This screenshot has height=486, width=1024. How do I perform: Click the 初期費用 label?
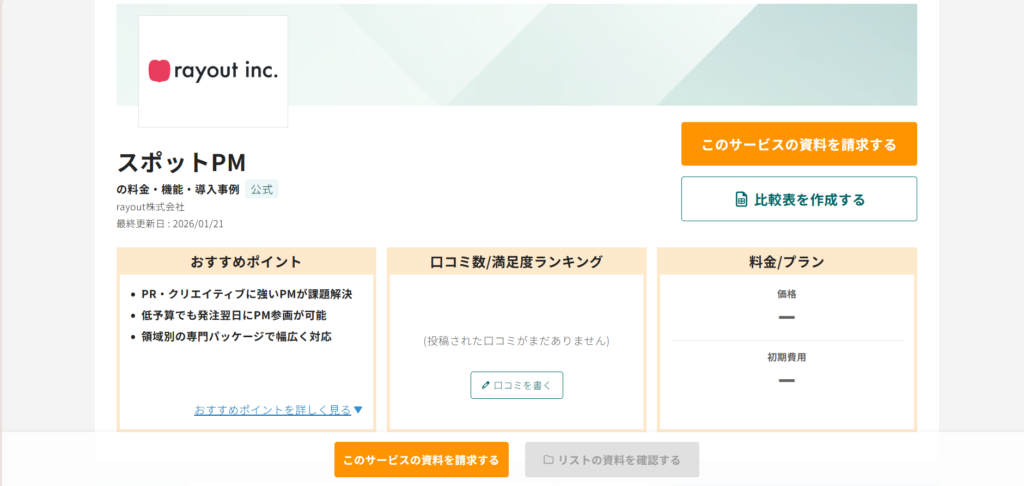(x=786, y=357)
